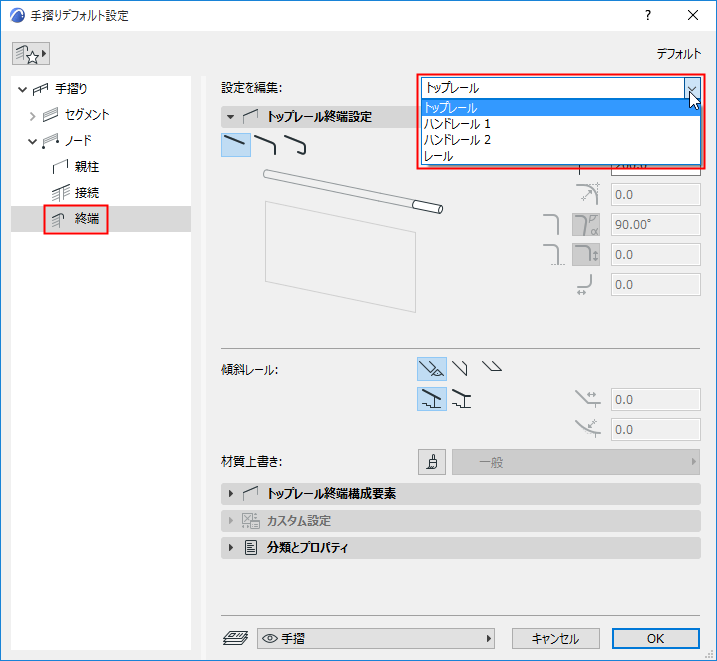Click the angle field showing 90.00°
The image size is (717, 661).
coord(655,224)
